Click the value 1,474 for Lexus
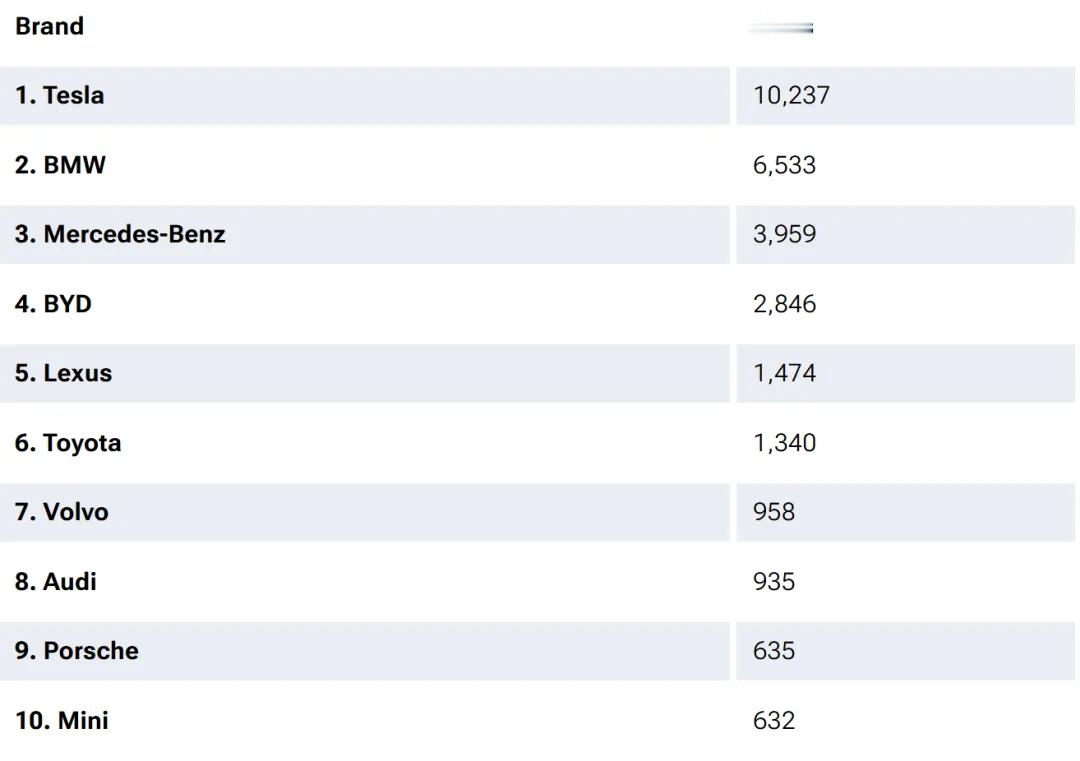1080x761 pixels. [785, 373]
